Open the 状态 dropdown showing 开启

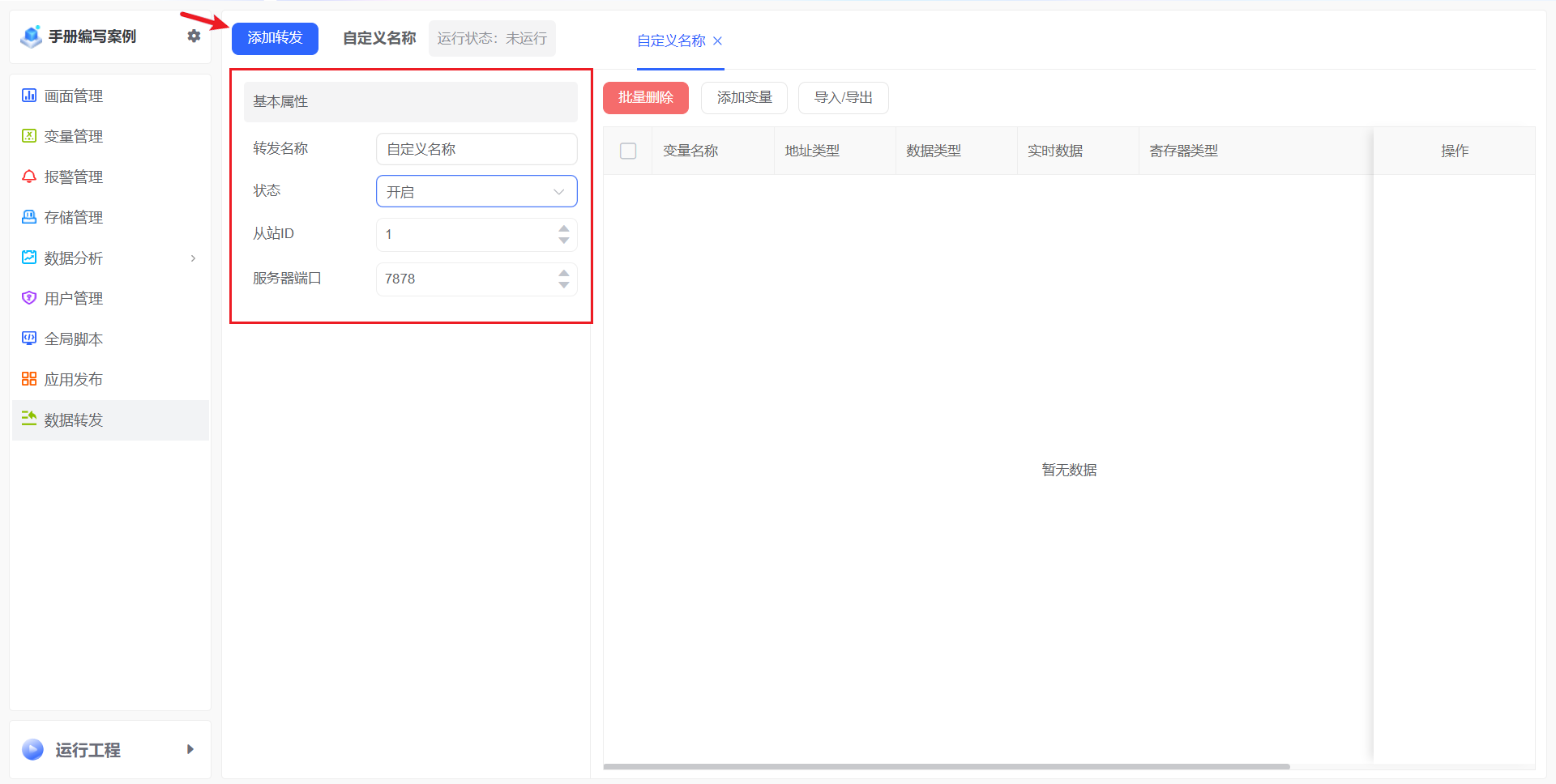tap(477, 192)
